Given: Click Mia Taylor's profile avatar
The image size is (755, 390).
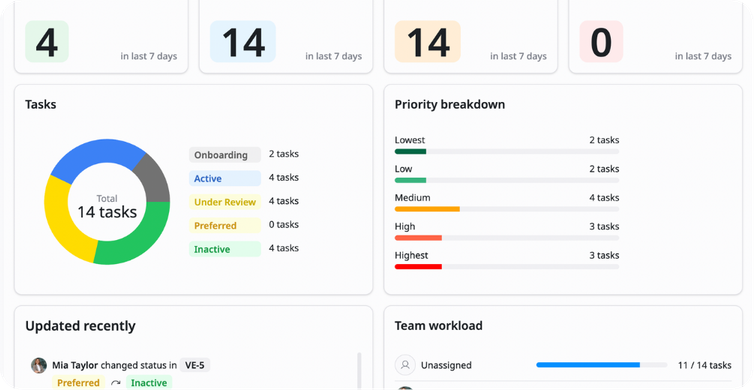Looking at the screenshot, I should click(39, 365).
